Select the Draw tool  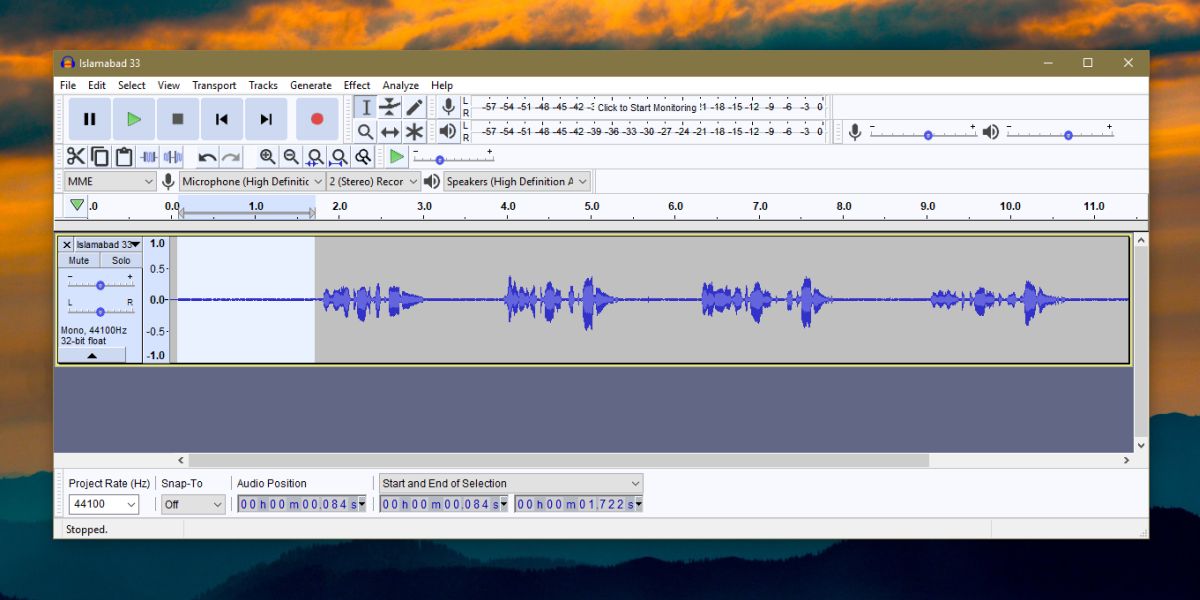tap(414, 106)
